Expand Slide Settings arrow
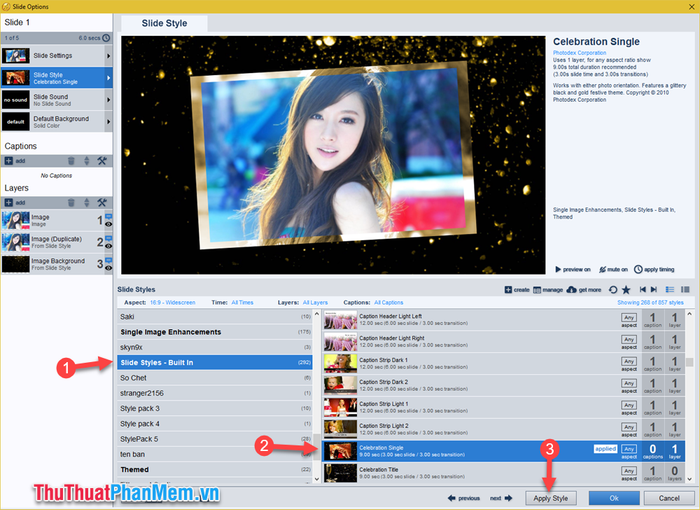700x510 pixels. tap(108, 56)
